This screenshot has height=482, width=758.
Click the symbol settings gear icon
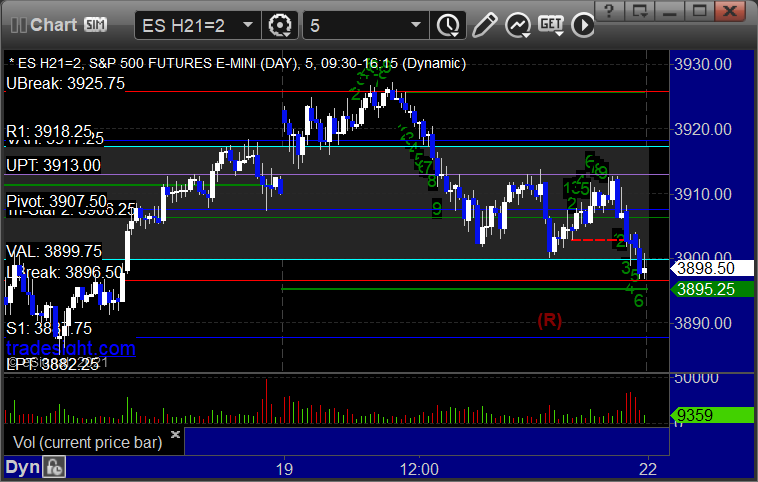[x=280, y=25]
